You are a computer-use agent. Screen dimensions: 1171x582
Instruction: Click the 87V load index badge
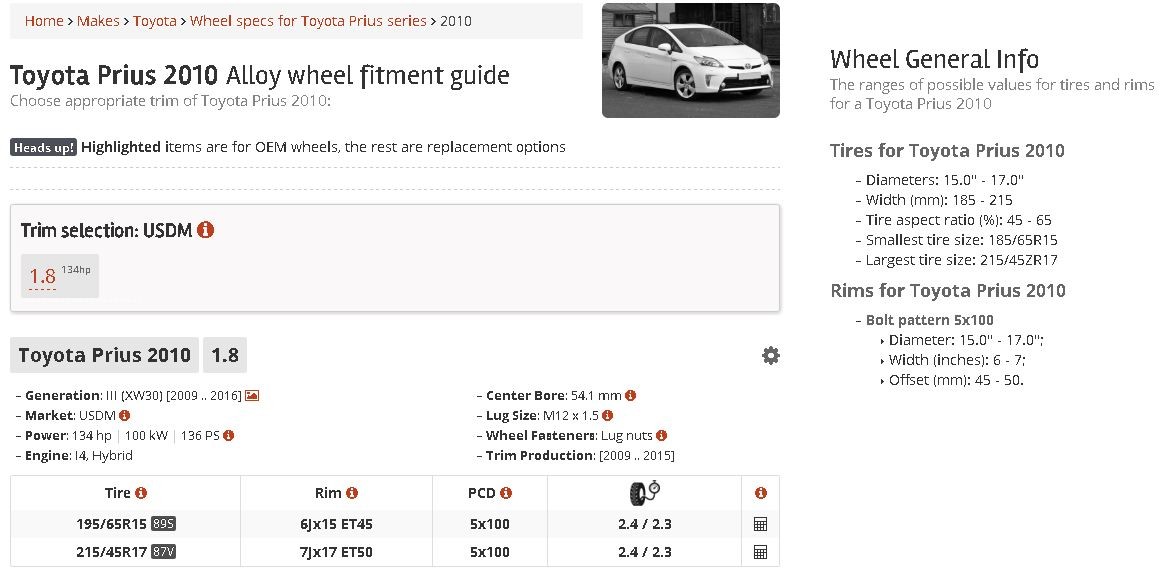[164, 552]
